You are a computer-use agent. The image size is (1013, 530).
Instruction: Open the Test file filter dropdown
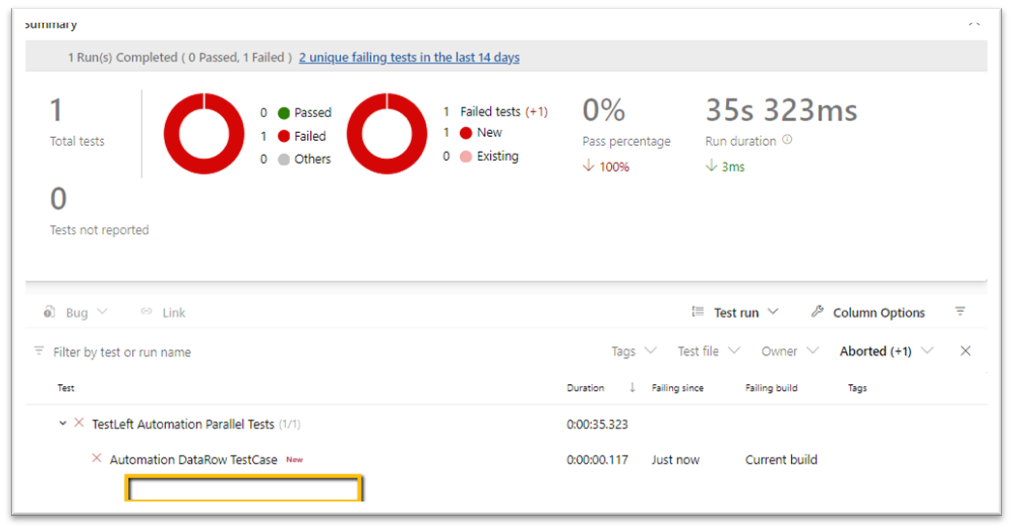[709, 351]
